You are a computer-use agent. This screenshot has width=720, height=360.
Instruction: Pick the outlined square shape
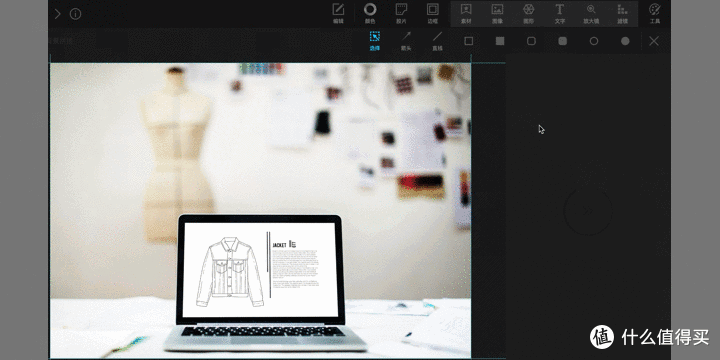pyautogui.click(x=468, y=41)
